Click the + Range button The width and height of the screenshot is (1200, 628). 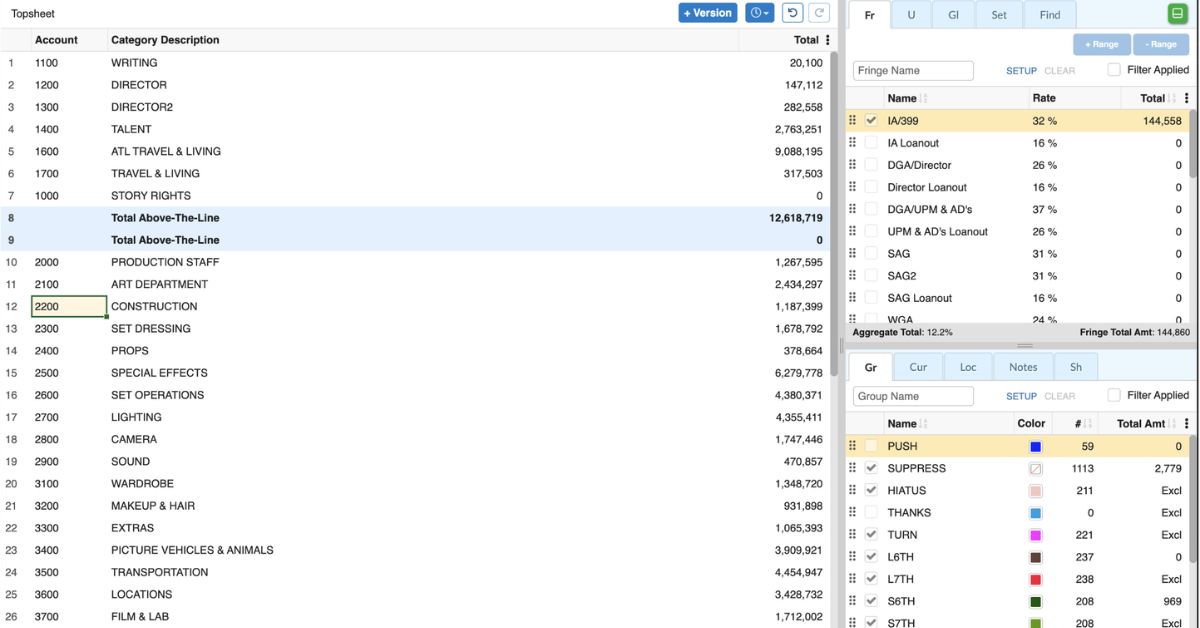pos(1102,44)
